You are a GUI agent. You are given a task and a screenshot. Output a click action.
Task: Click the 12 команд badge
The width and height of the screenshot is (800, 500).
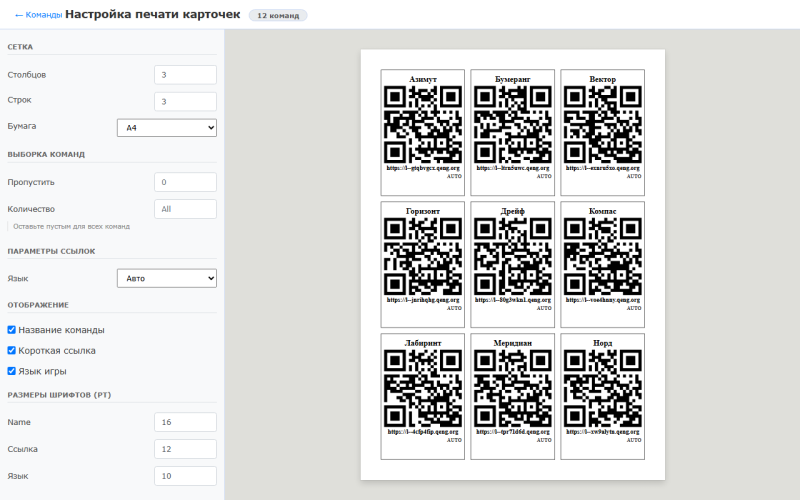[x=278, y=15]
